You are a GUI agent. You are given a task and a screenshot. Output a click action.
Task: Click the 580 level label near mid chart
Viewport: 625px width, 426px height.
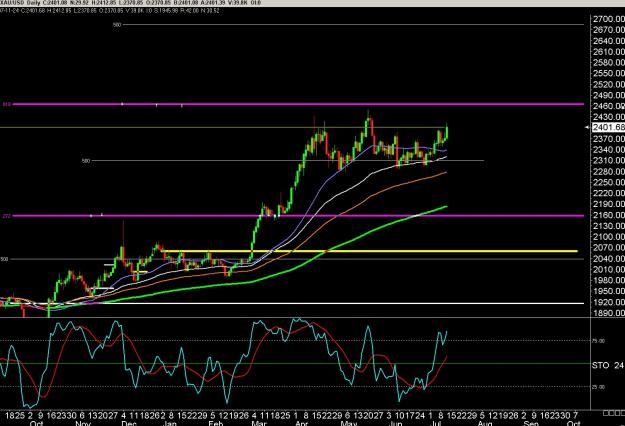[x=86, y=161]
